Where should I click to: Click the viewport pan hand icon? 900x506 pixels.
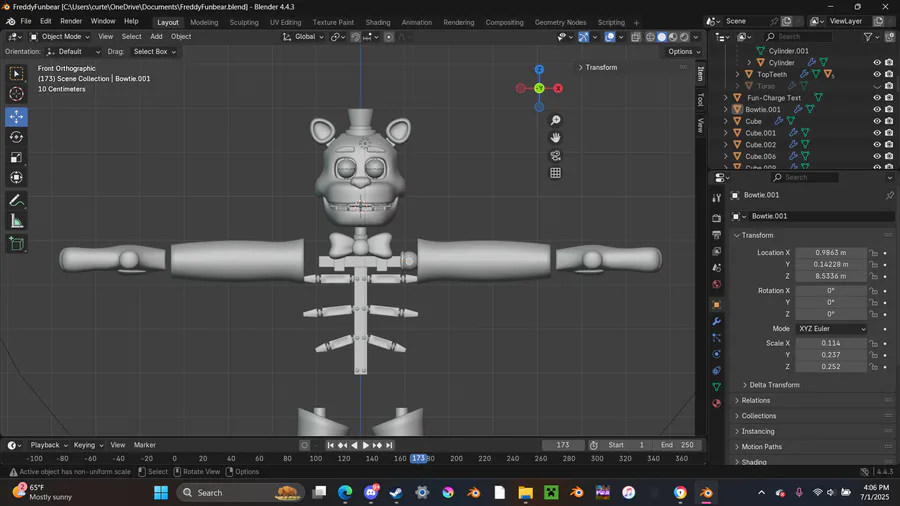tap(555, 138)
